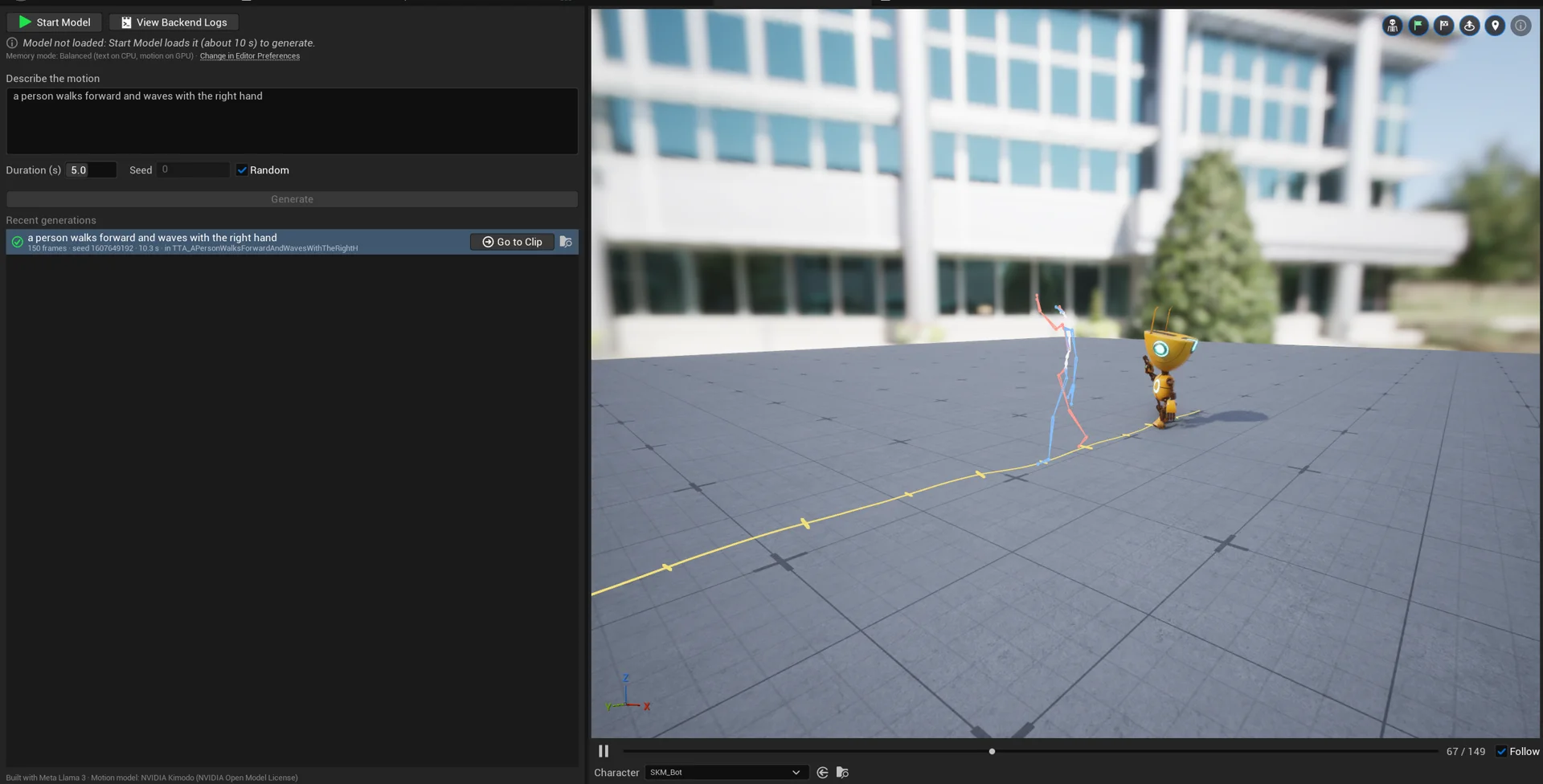
Task: Select the recent generation row 'a person walks forward'
Action: (292, 242)
